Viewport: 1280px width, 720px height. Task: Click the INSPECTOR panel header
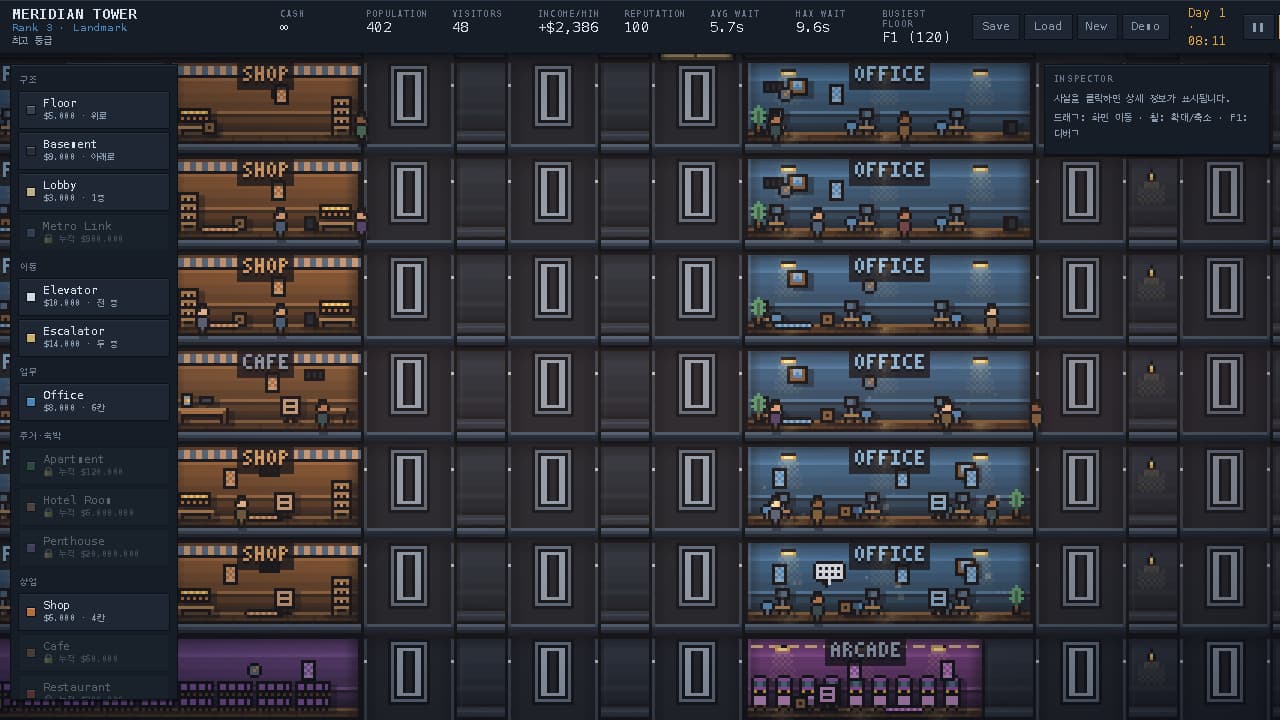coord(1083,78)
